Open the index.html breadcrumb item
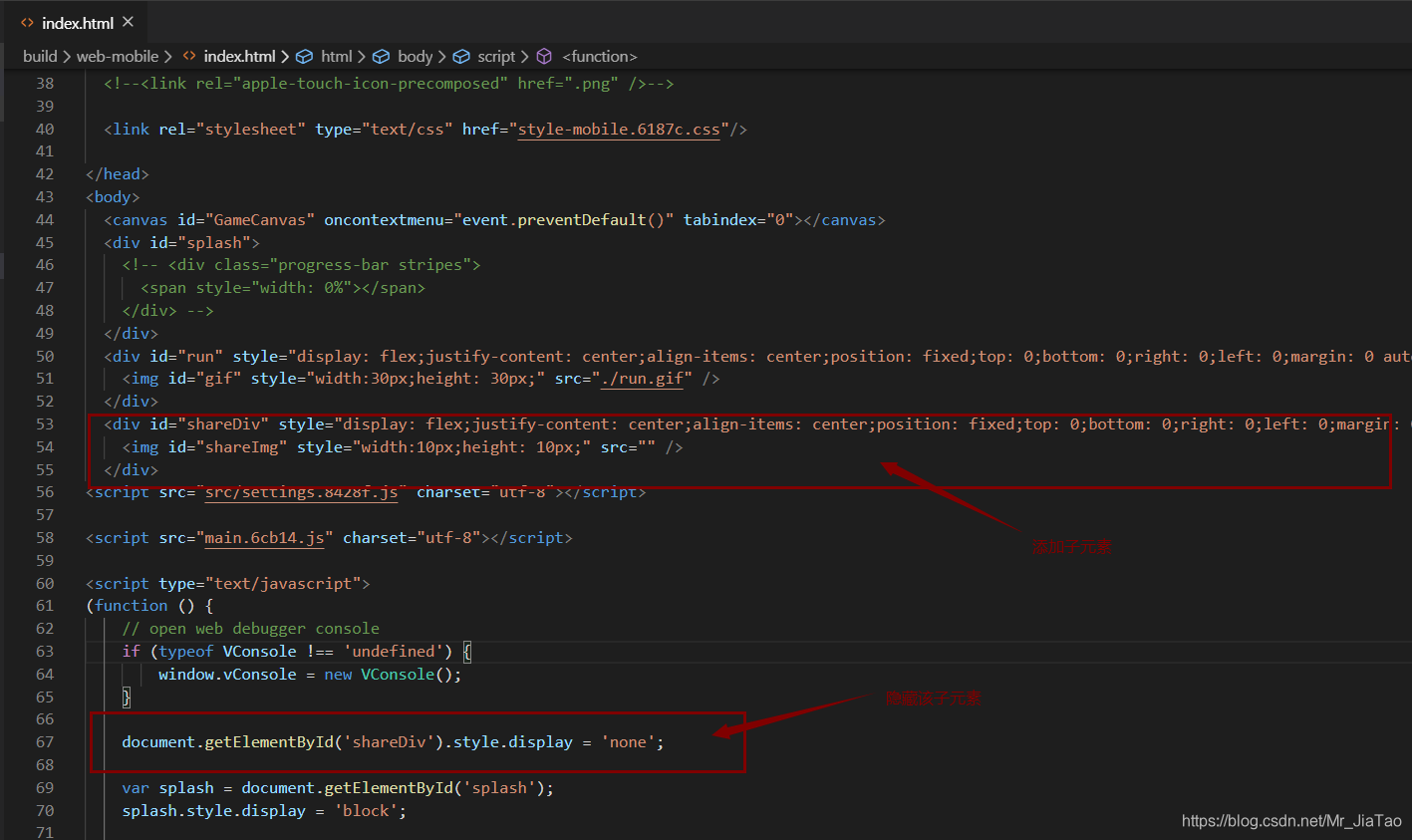1412x840 pixels. 239,57
